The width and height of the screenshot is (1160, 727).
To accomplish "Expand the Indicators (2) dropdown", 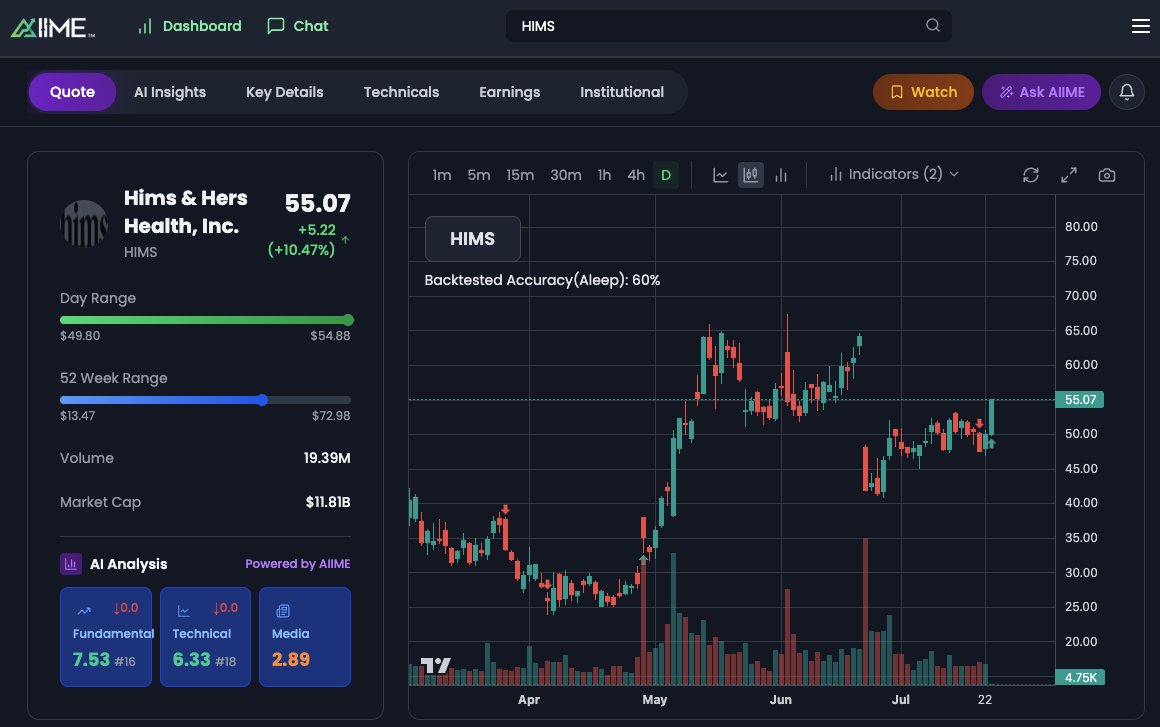I will [x=894, y=175].
